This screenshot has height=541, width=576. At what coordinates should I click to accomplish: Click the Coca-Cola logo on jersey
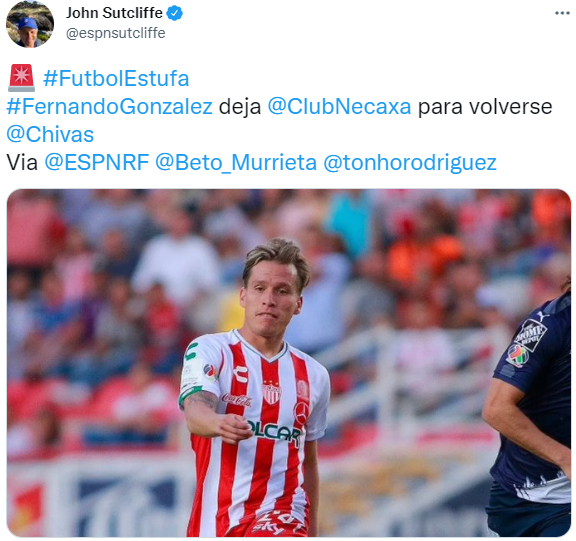(237, 400)
